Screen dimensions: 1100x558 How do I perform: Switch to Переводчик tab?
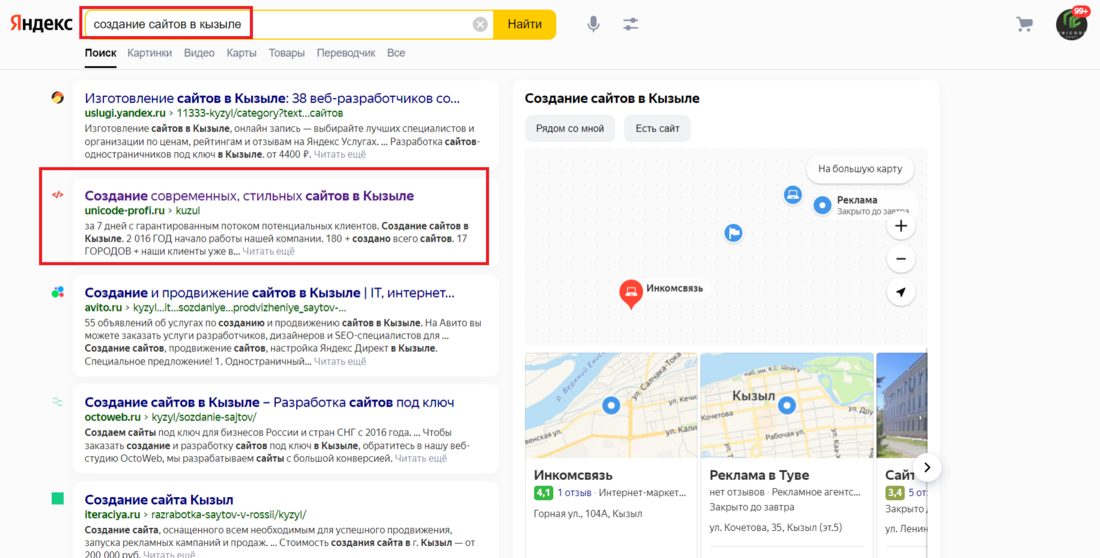click(346, 53)
